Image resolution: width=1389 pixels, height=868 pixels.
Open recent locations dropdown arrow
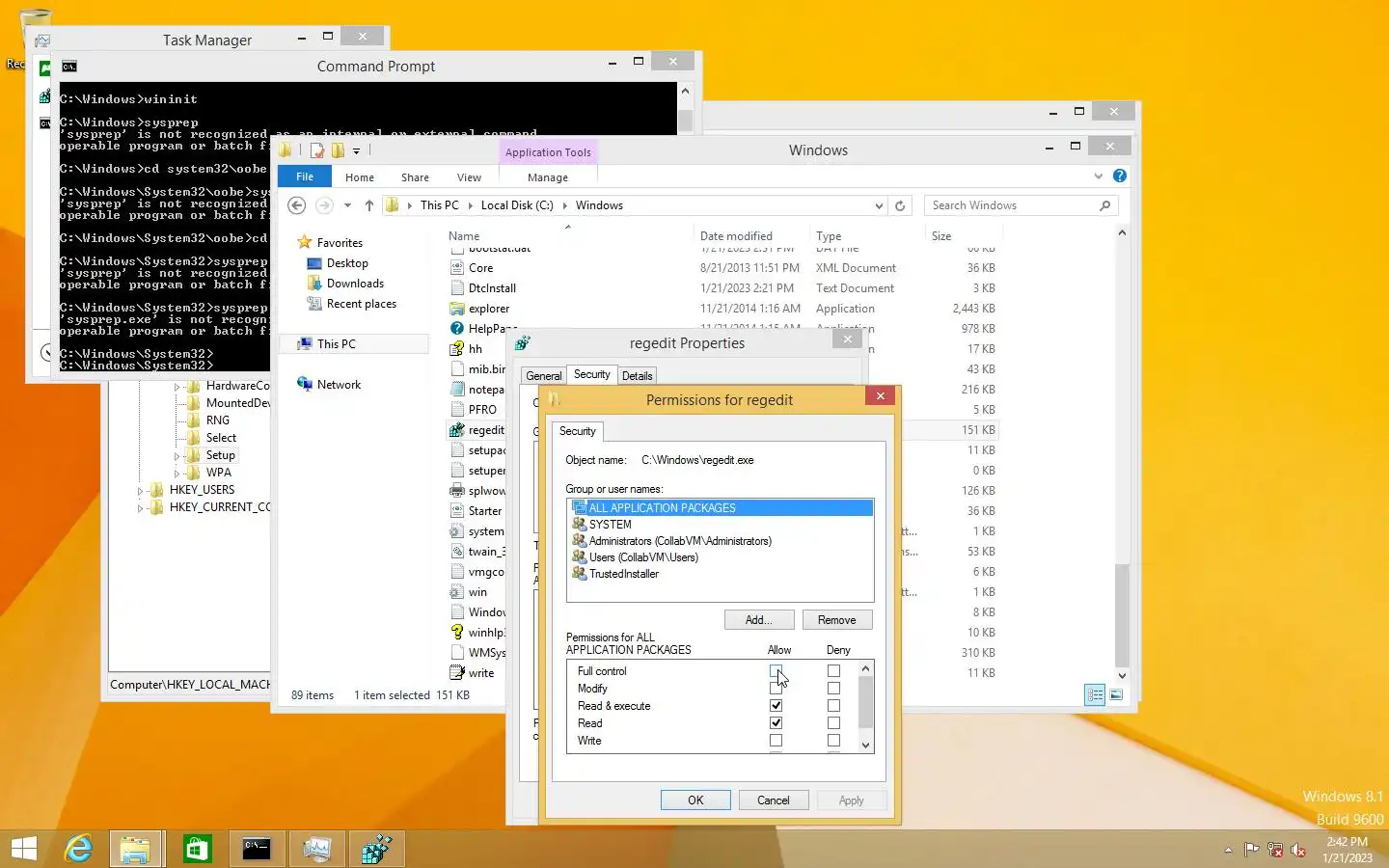[347, 205]
